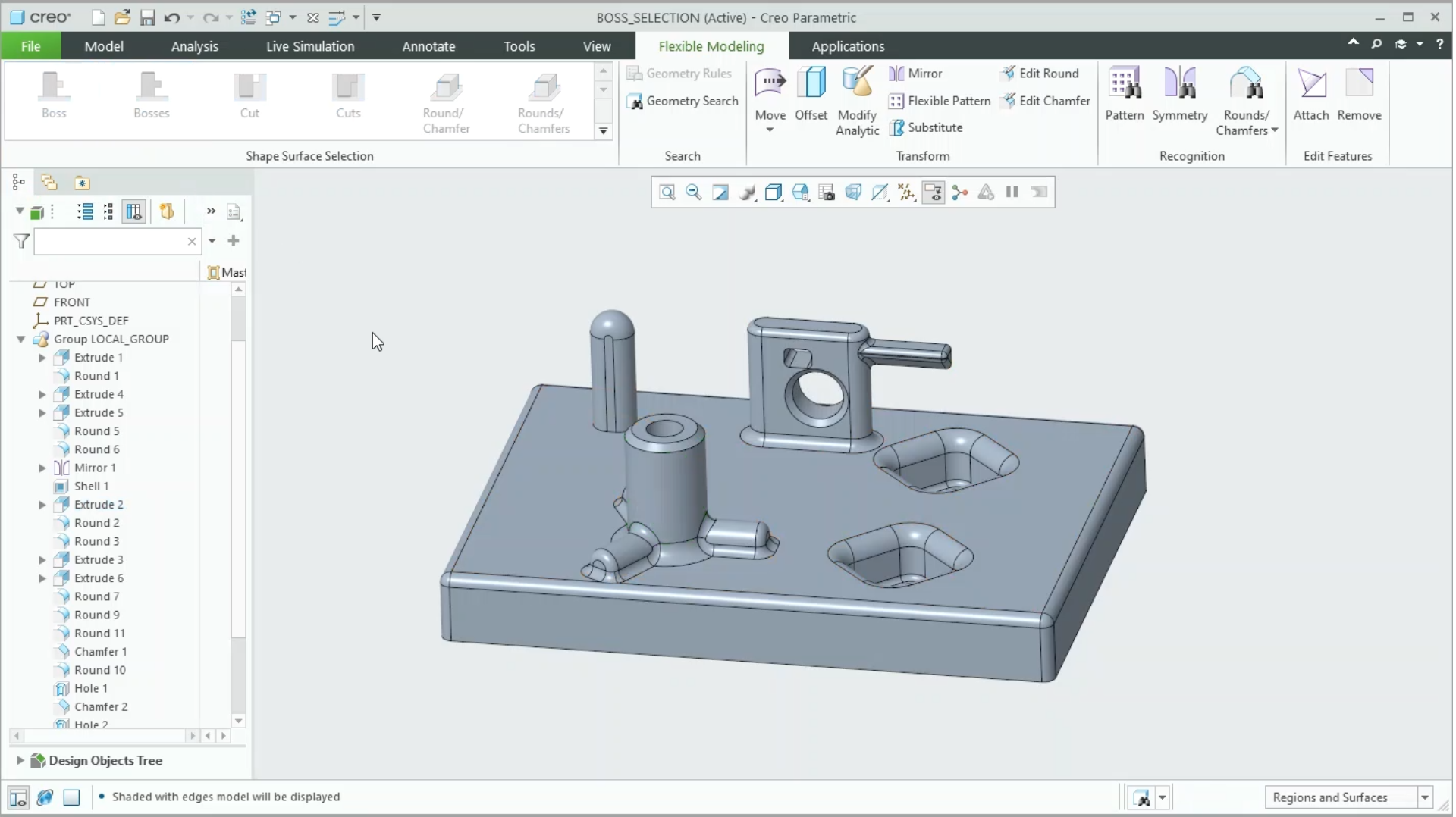Screen dimensions: 1456x817
Task: Click the Offset tool icon
Action: coord(811,92)
